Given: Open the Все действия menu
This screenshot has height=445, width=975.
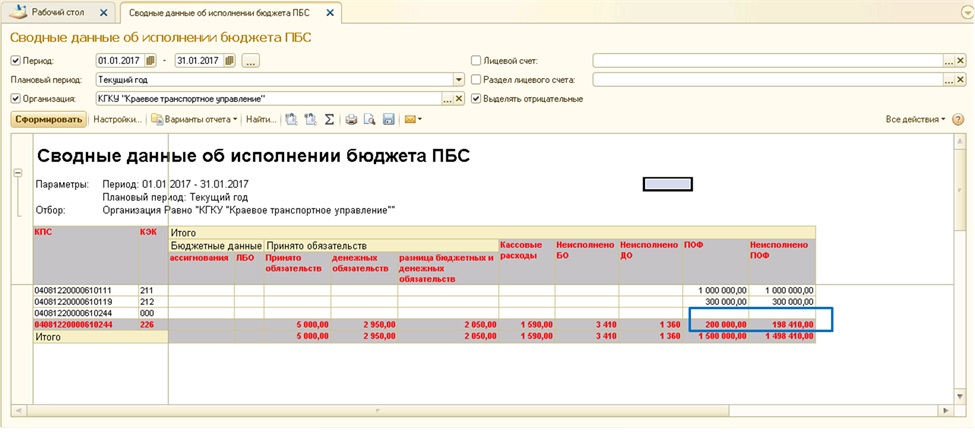Looking at the screenshot, I should point(915,119).
